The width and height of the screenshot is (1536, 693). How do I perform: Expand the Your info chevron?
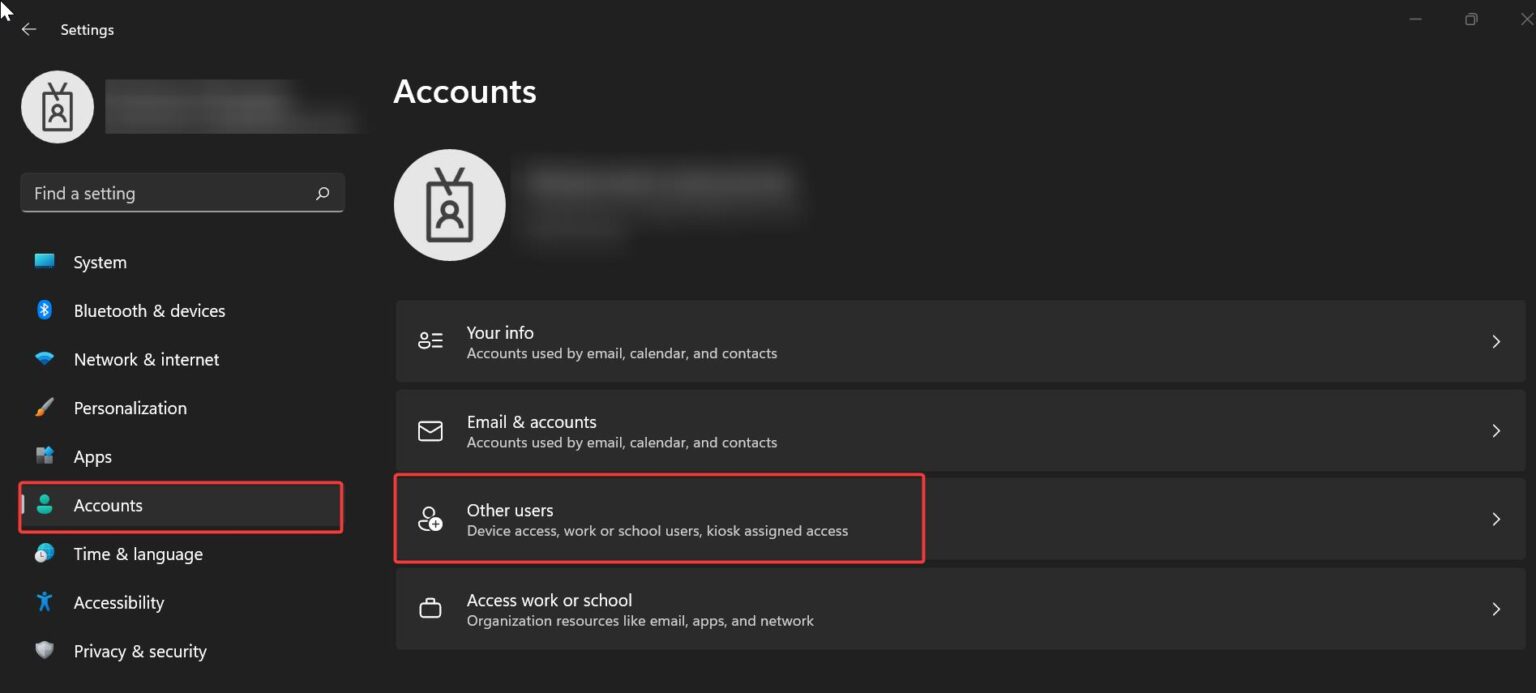point(1496,342)
